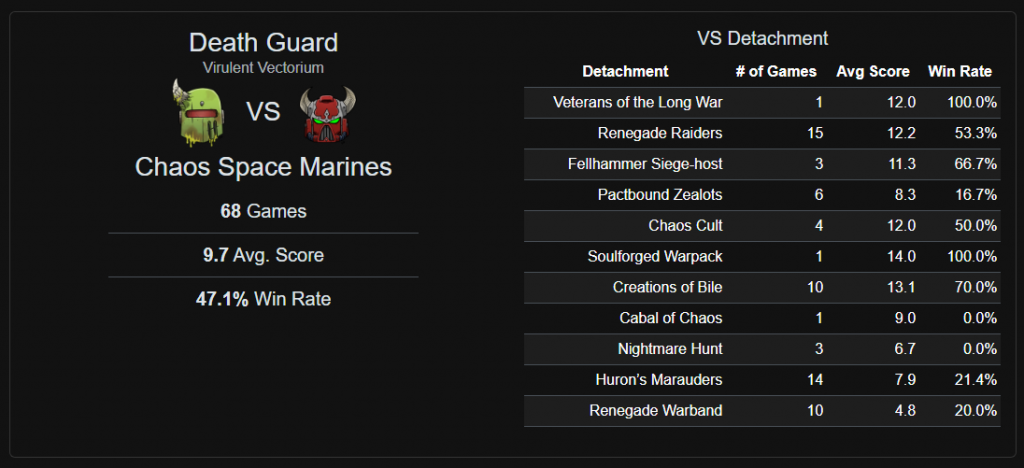Select the Veterans of the Long War row
This screenshot has height=468, width=1024.
click(x=637, y=102)
